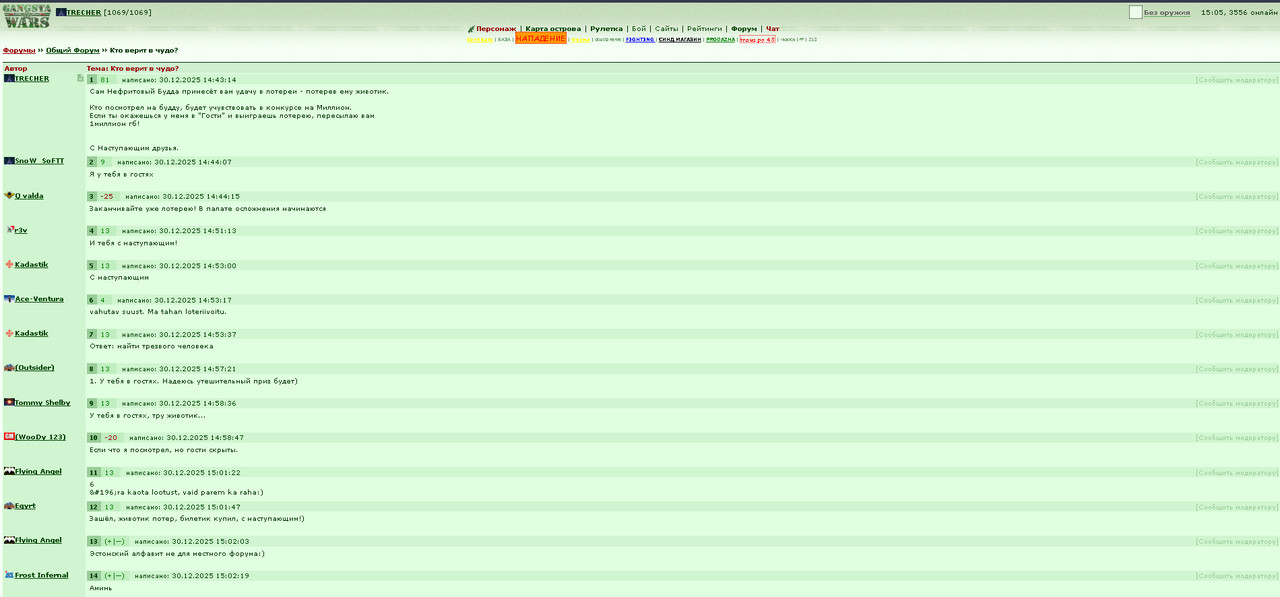
Task: Click the -20 rating on post 10
Action: (111, 438)
